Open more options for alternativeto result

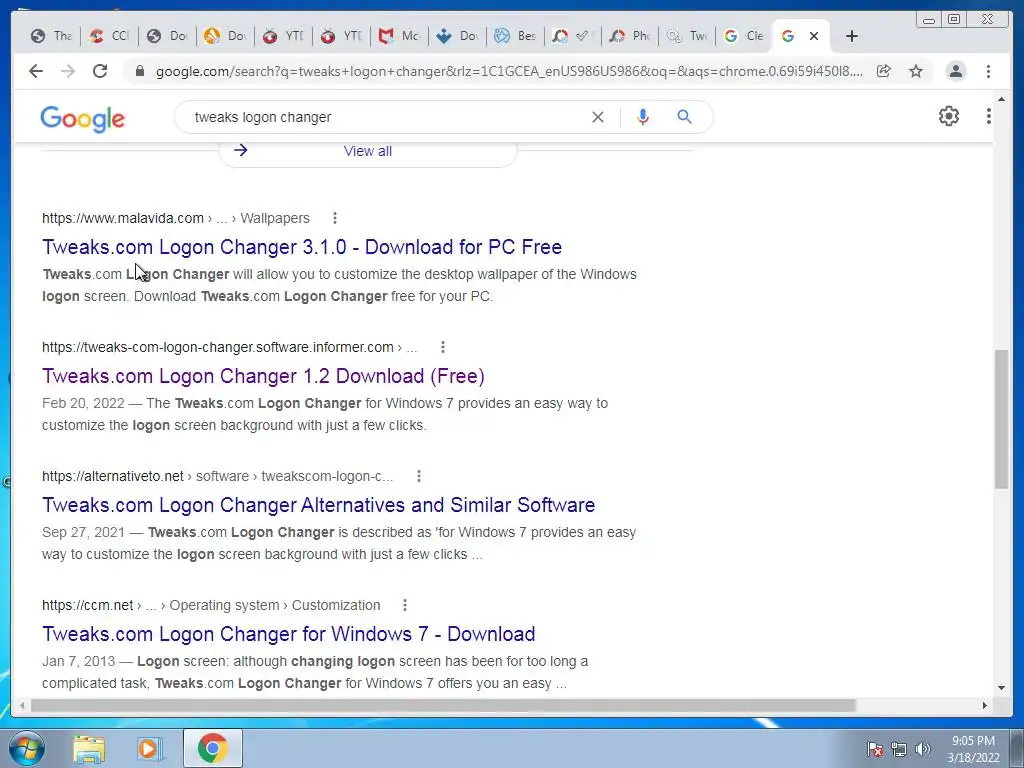point(419,476)
